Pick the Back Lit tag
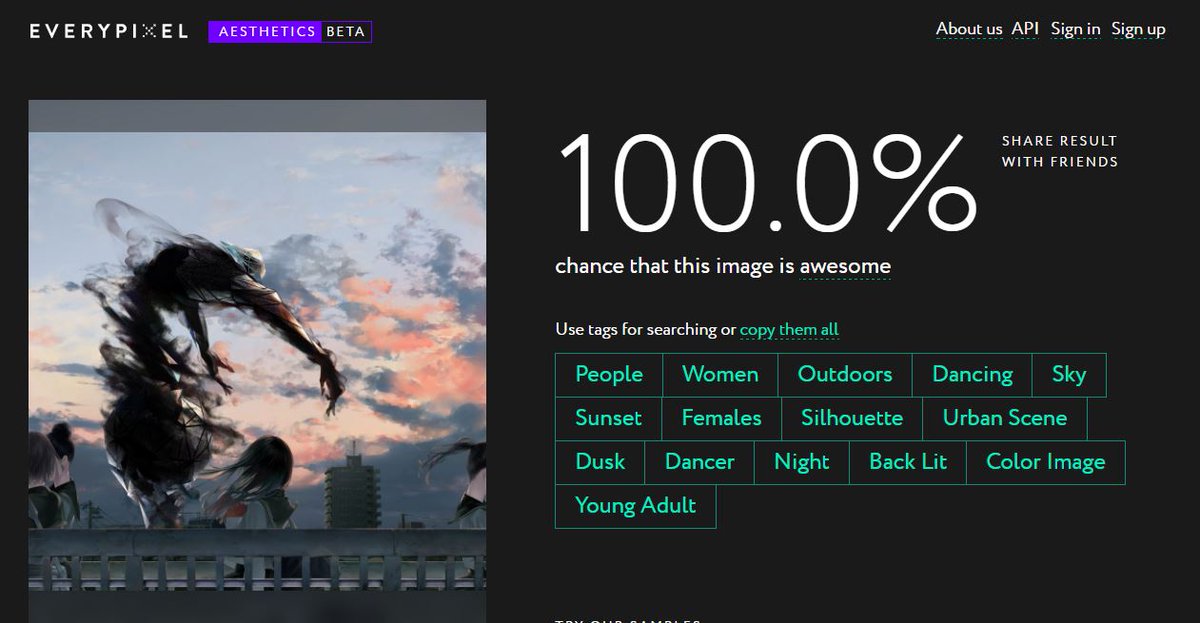Image resolution: width=1200 pixels, height=623 pixels. click(908, 463)
